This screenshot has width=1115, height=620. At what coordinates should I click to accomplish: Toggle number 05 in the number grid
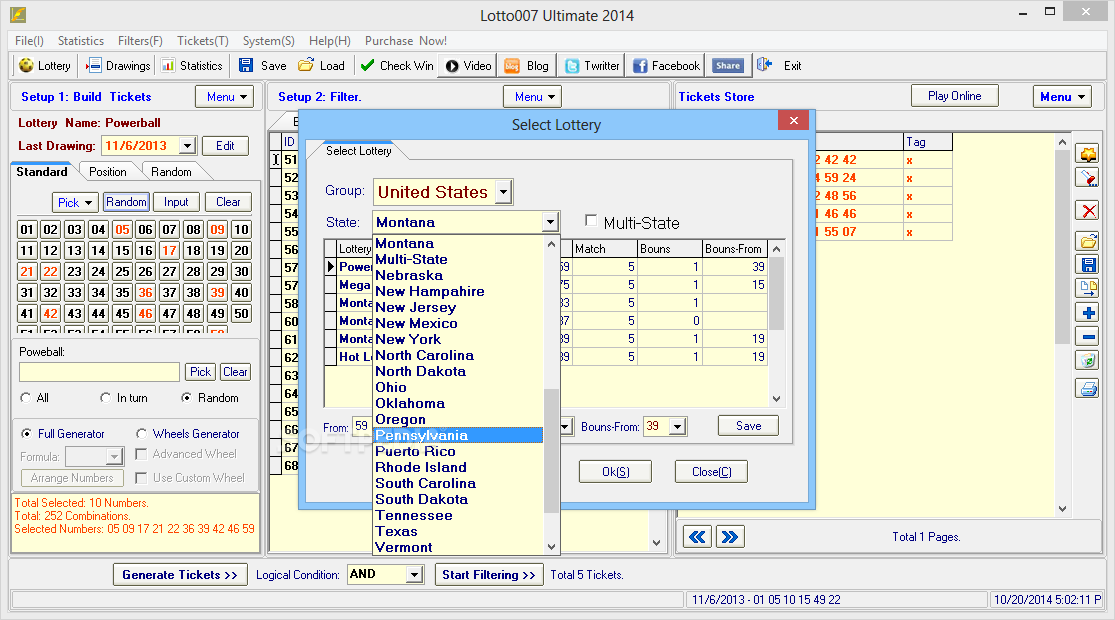coord(122,230)
